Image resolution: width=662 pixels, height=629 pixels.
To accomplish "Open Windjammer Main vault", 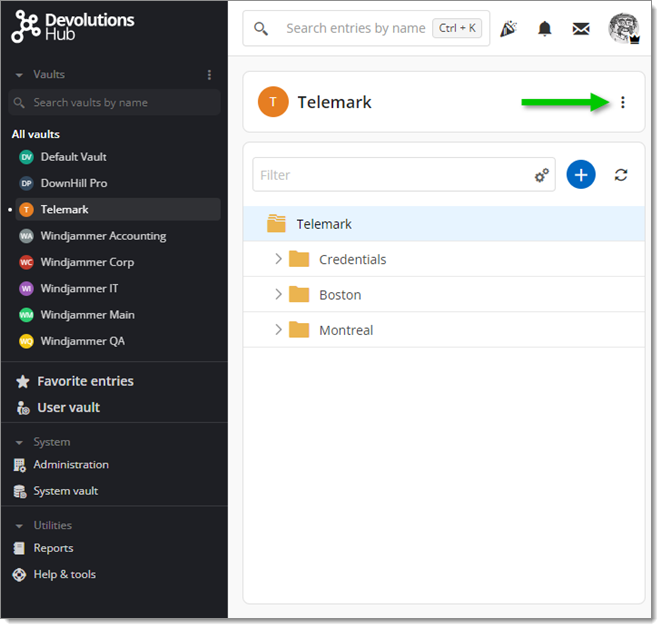I will [118, 315].
